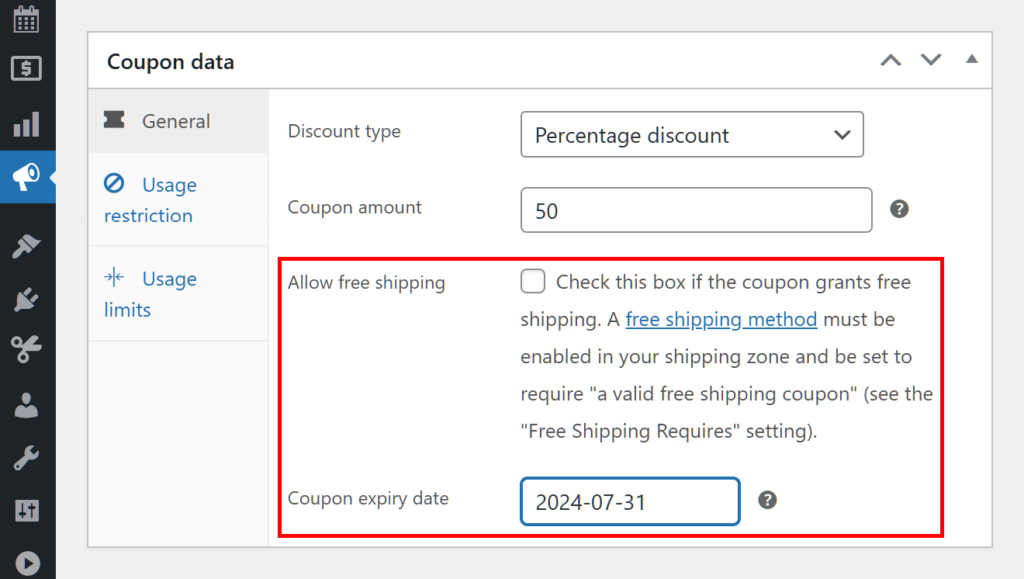This screenshot has width=1024, height=579.
Task: Open the free shipping method link
Action: [x=721, y=320]
